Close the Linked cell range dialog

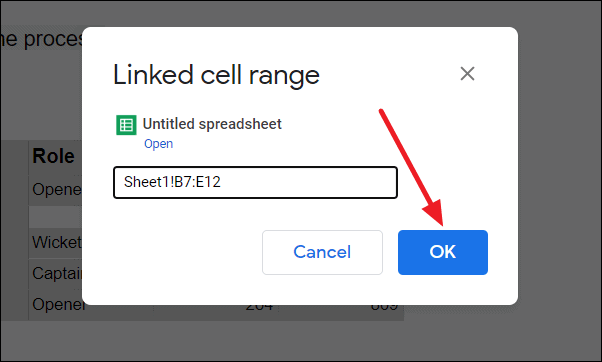click(467, 74)
